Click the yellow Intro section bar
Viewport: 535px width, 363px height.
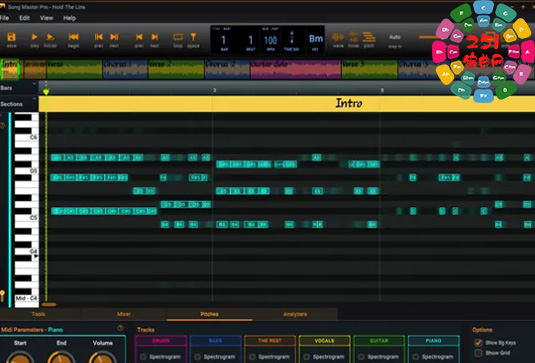(x=287, y=103)
